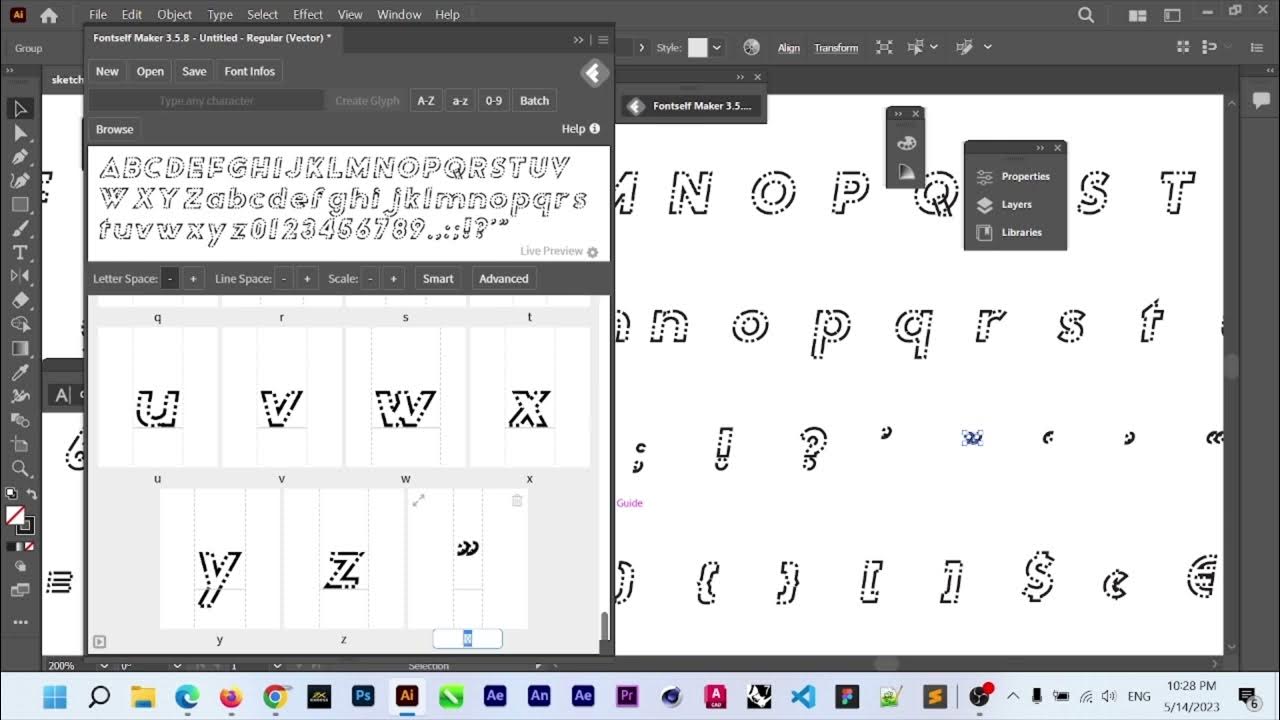Click the 0-9 glyph button

pos(494,100)
